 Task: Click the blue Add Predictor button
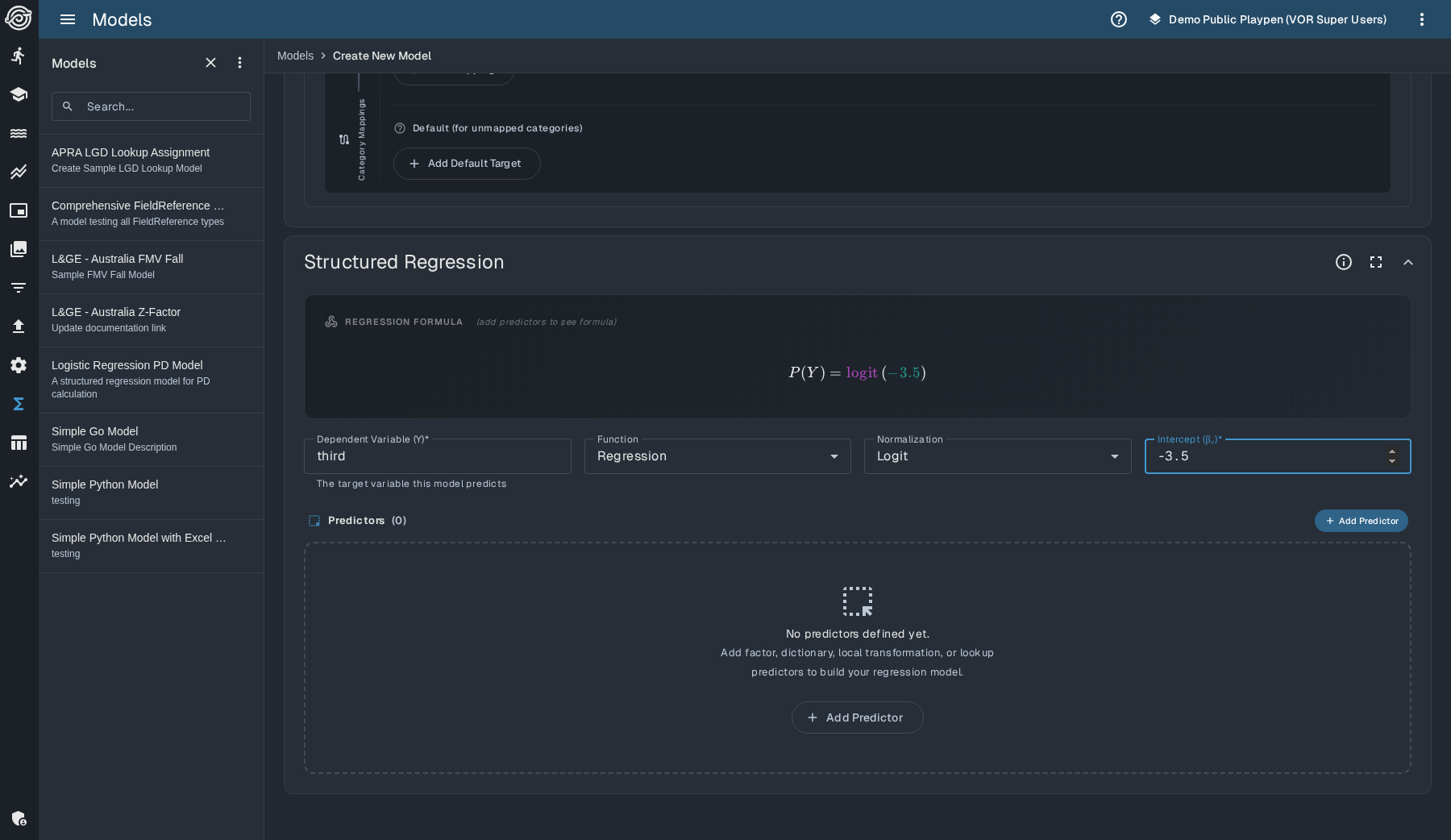[x=1361, y=521]
